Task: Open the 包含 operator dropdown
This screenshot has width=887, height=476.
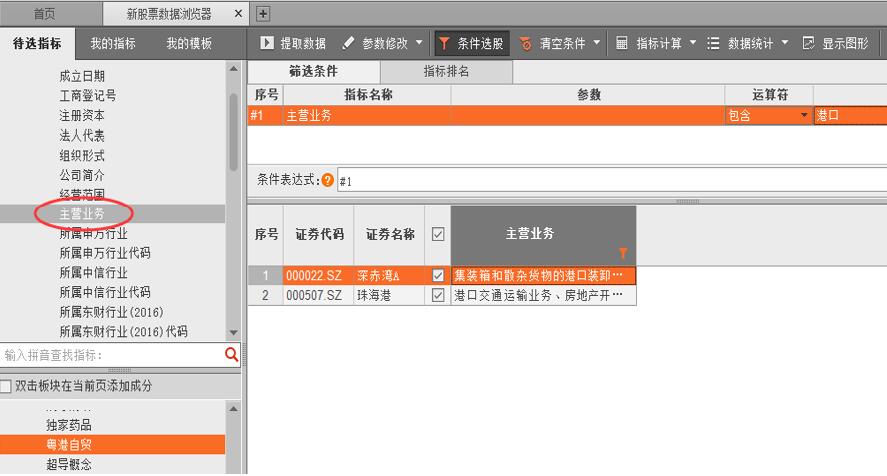Action: click(x=803, y=116)
